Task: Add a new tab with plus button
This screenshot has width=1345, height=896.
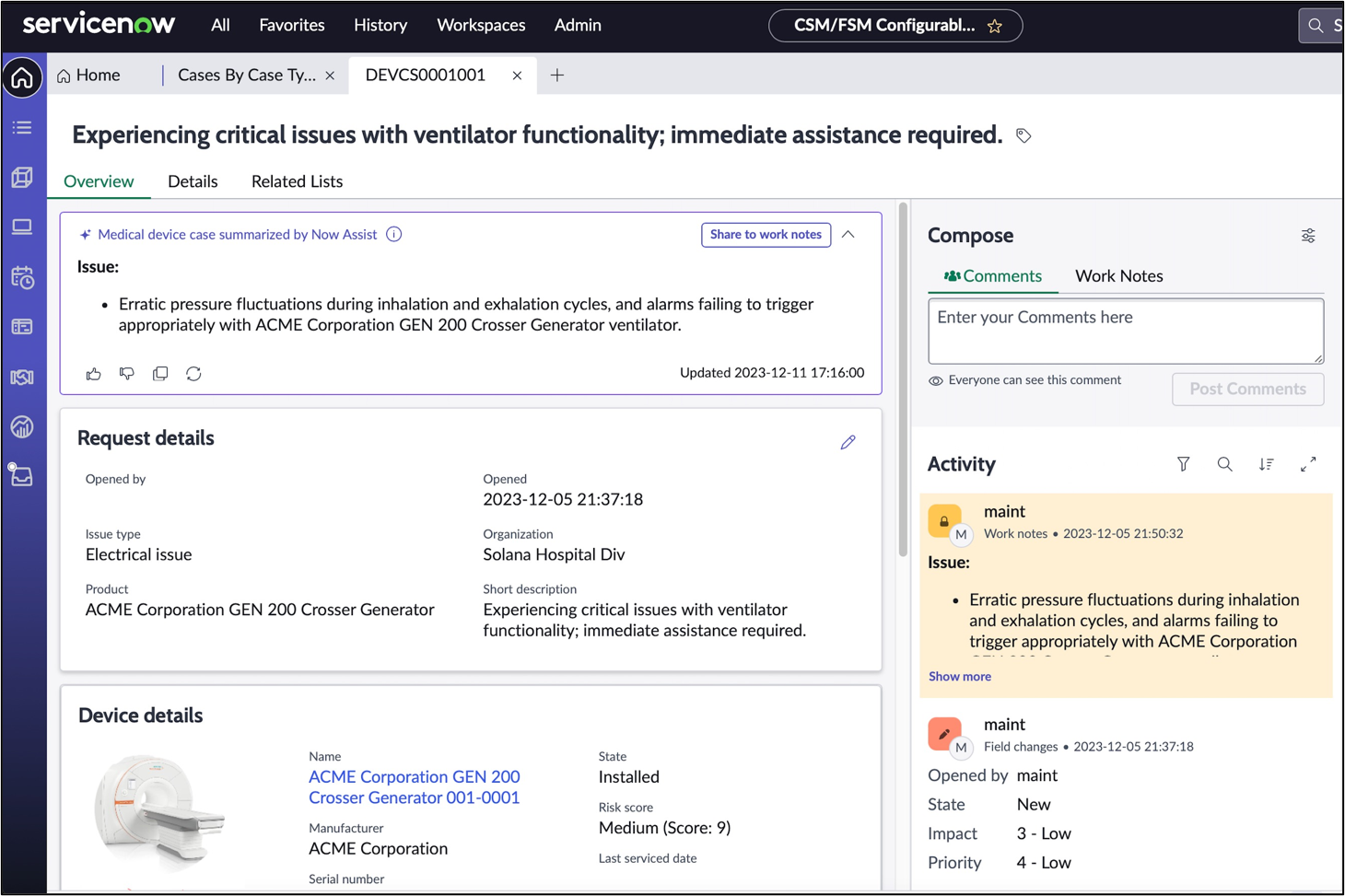Action: [x=557, y=76]
